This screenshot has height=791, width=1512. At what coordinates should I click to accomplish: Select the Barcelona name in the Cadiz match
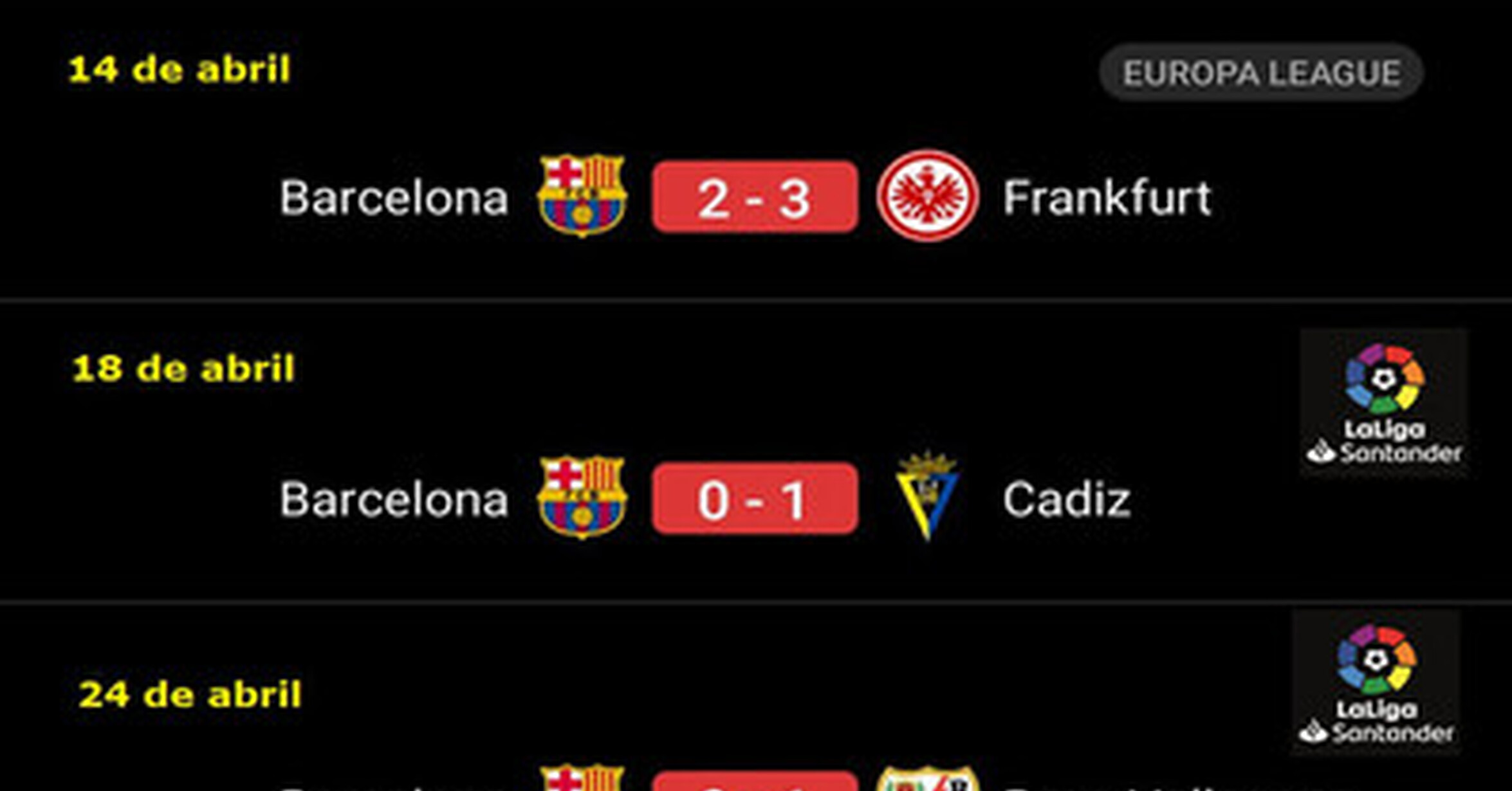(x=394, y=499)
